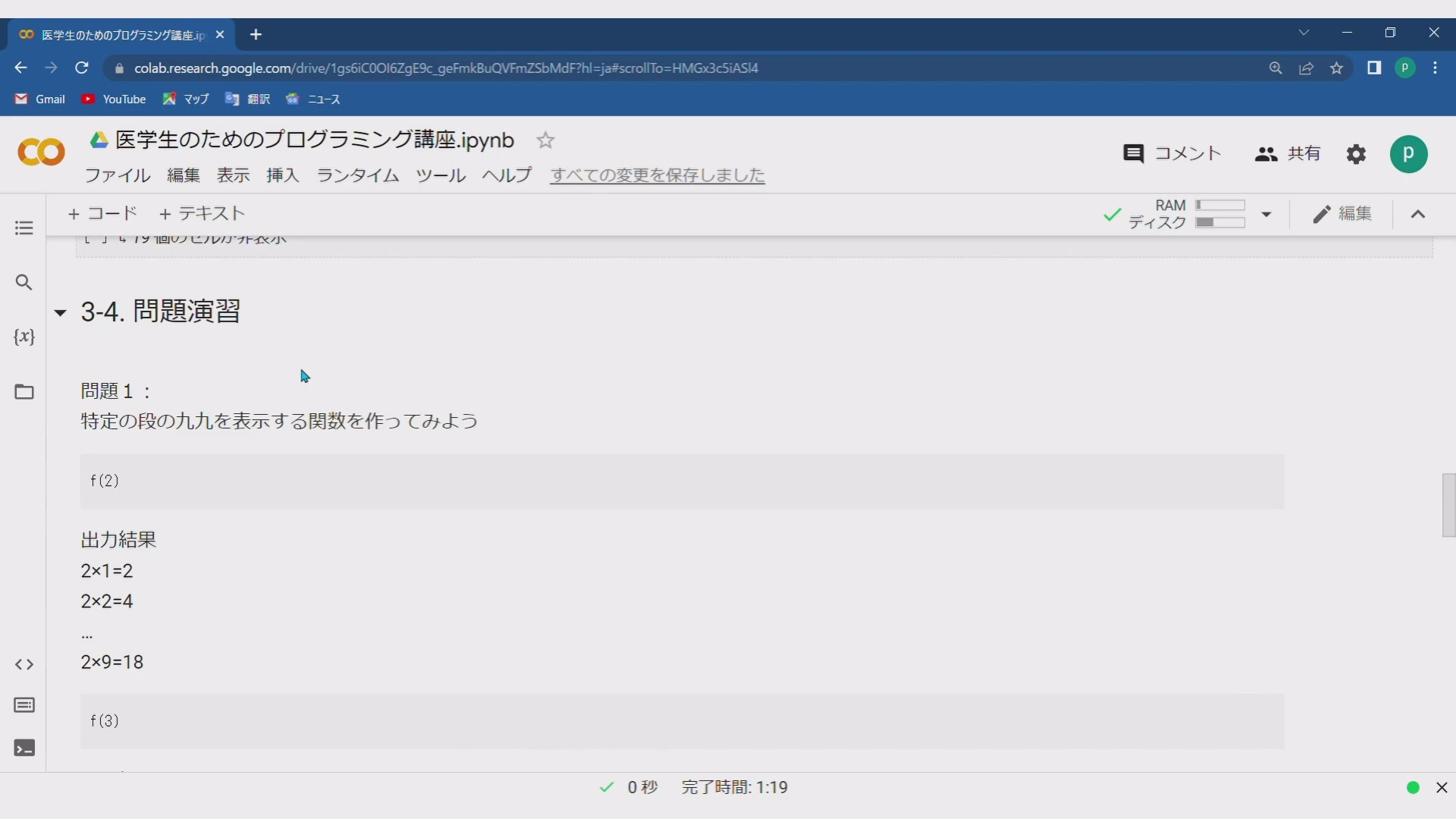Bookmark this page with the star icon
Viewport: 1456px width, 819px height.
1336,68
